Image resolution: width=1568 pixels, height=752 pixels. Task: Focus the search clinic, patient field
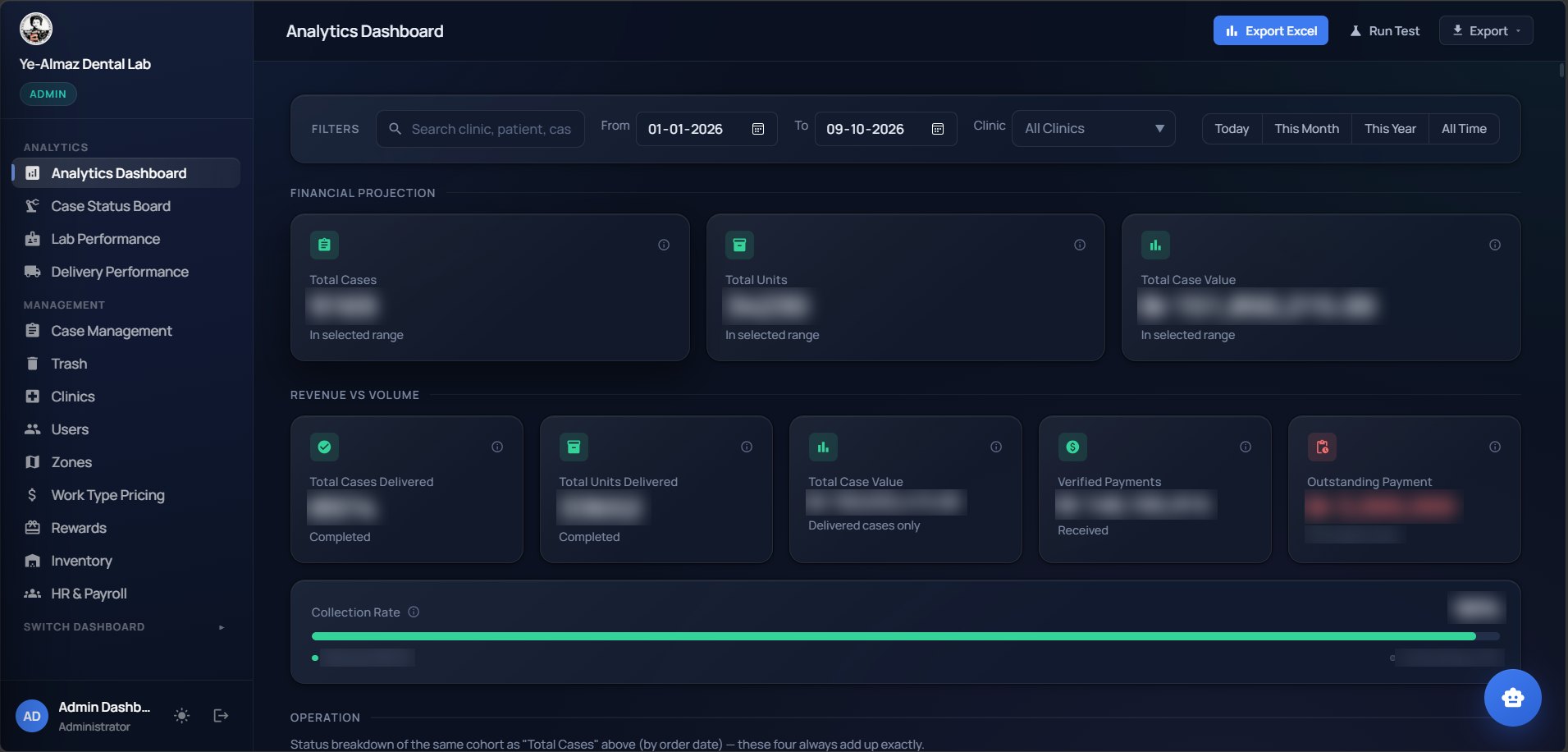[x=480, y=129]
